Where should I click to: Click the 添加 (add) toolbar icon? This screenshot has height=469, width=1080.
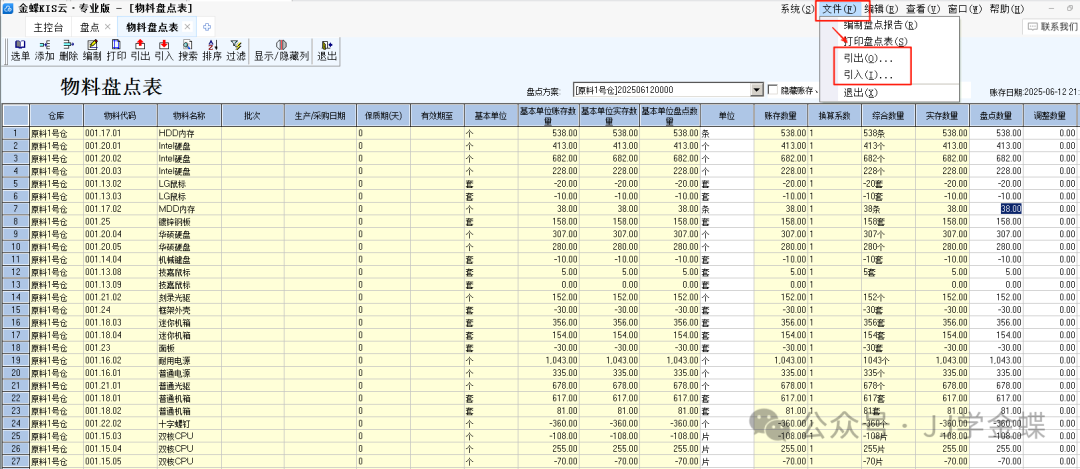click(44, 51)
